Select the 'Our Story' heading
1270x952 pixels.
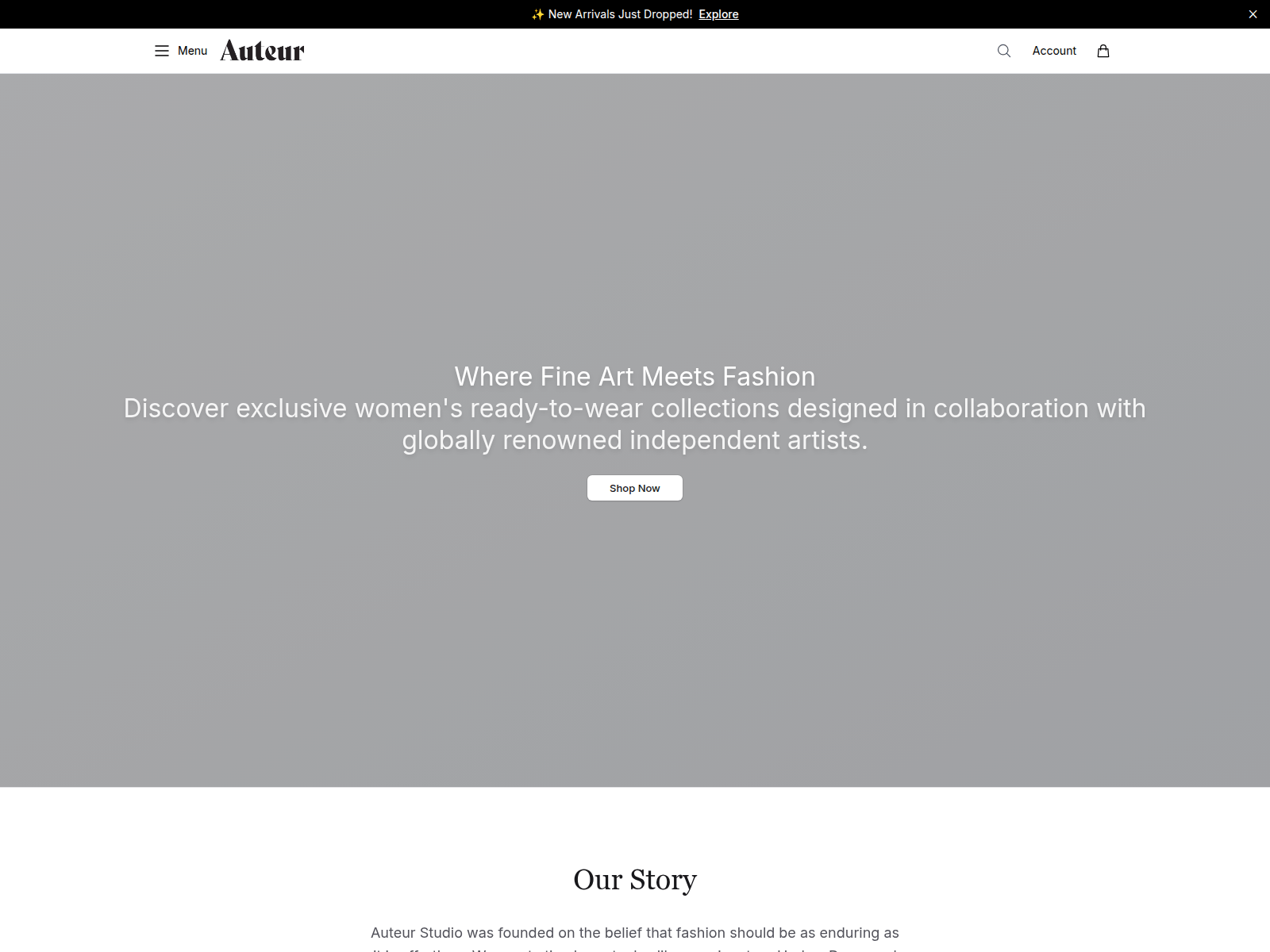tap(635, 879)
